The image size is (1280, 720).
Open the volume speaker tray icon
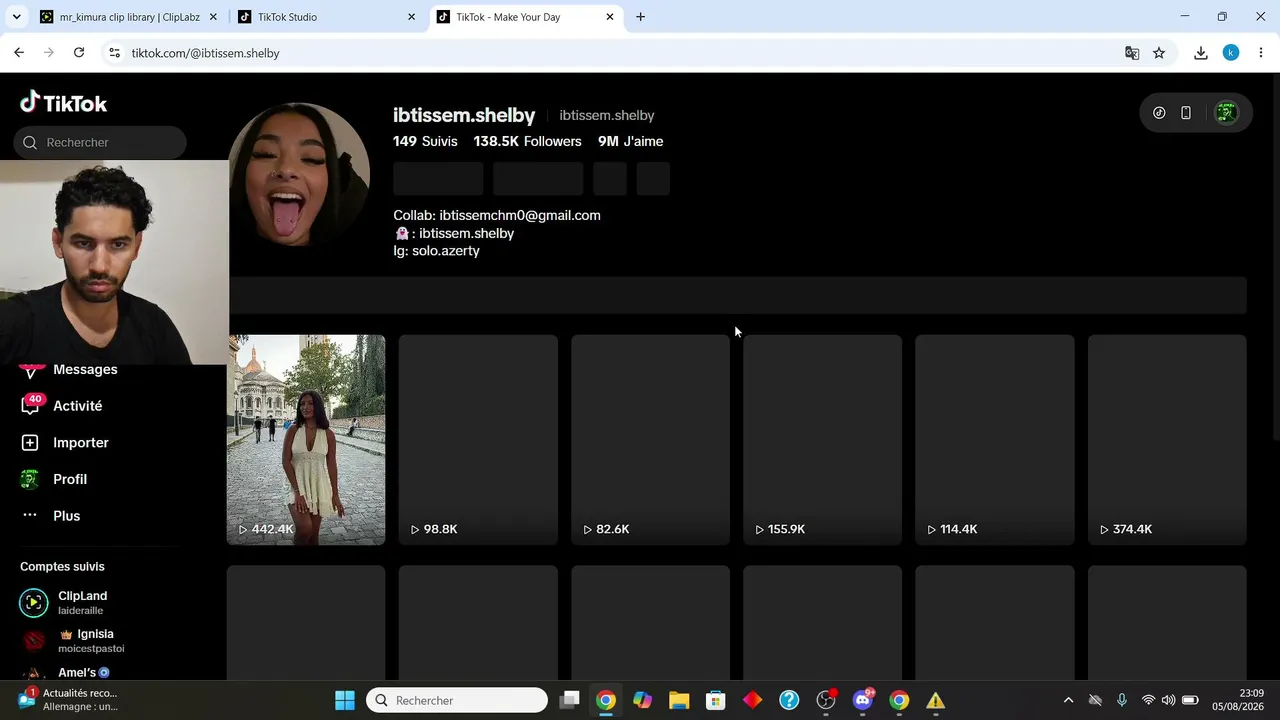point(1168,700)
